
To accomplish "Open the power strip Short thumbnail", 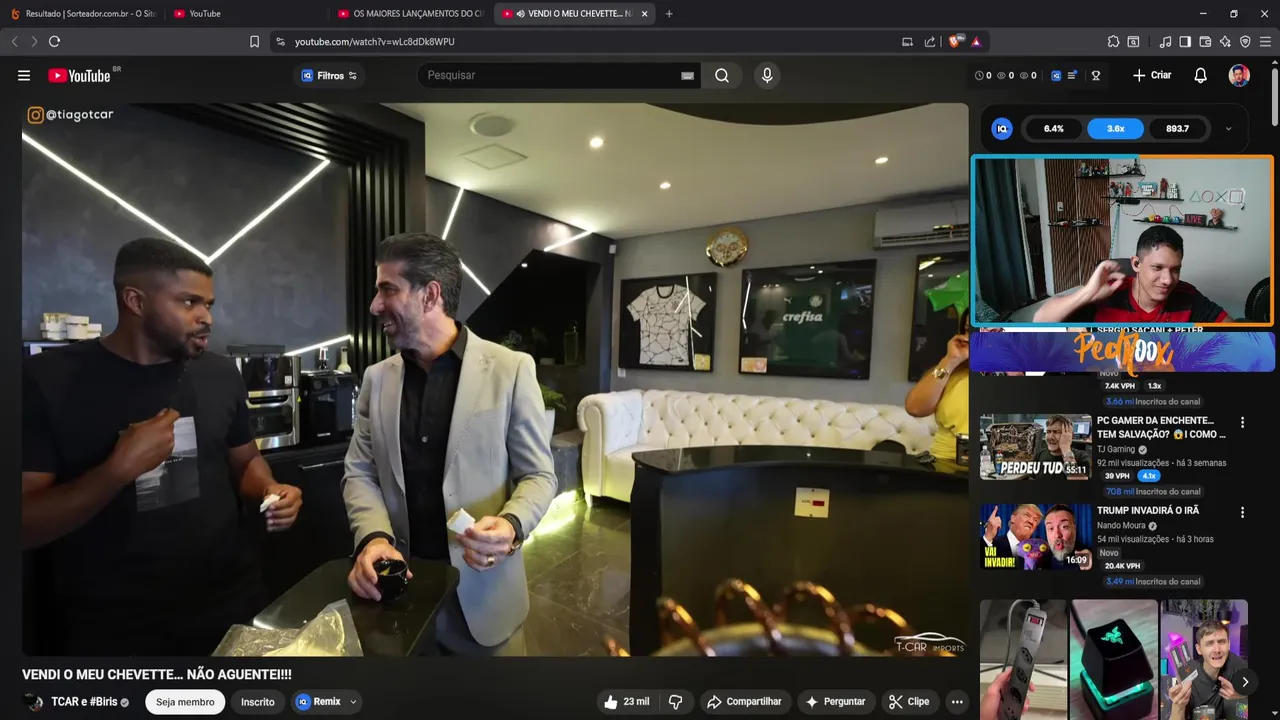I will pyautogui.click(x=1023, y=659).
